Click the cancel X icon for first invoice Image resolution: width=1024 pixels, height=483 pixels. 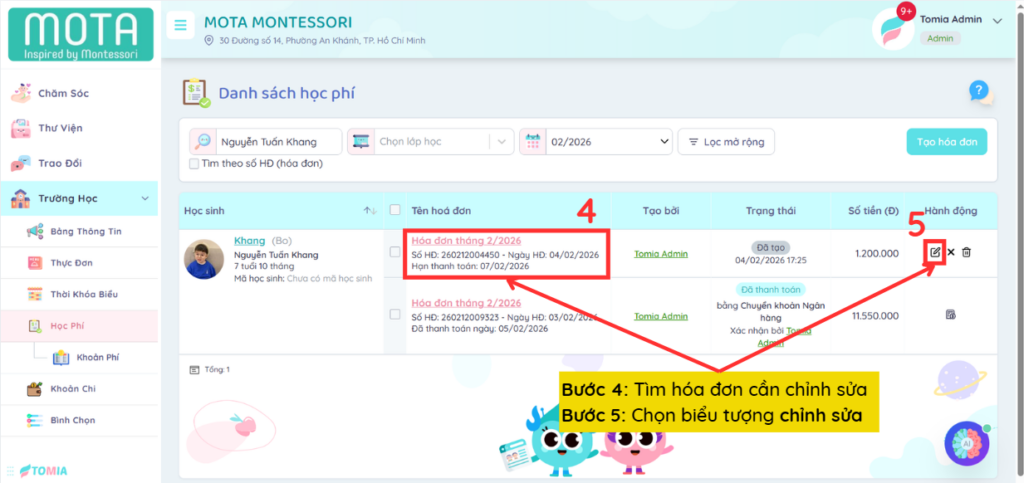(951, 252)
